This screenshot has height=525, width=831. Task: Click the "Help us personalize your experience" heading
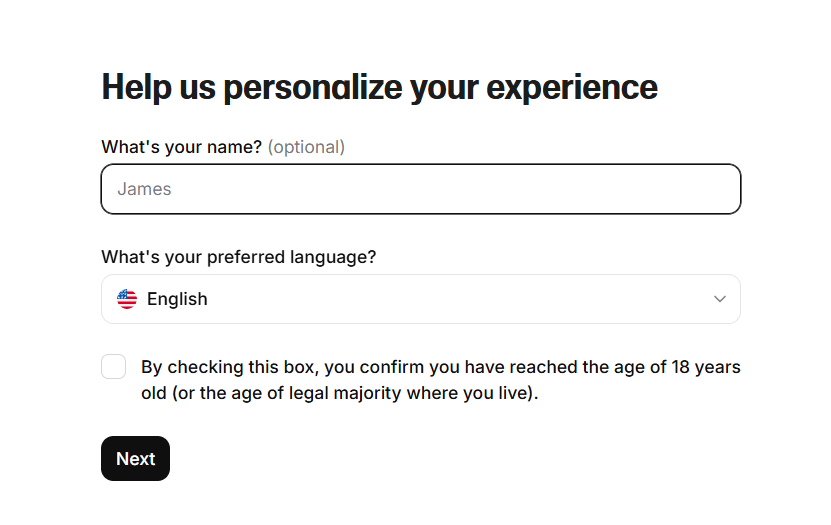click(x=380, y=87)
